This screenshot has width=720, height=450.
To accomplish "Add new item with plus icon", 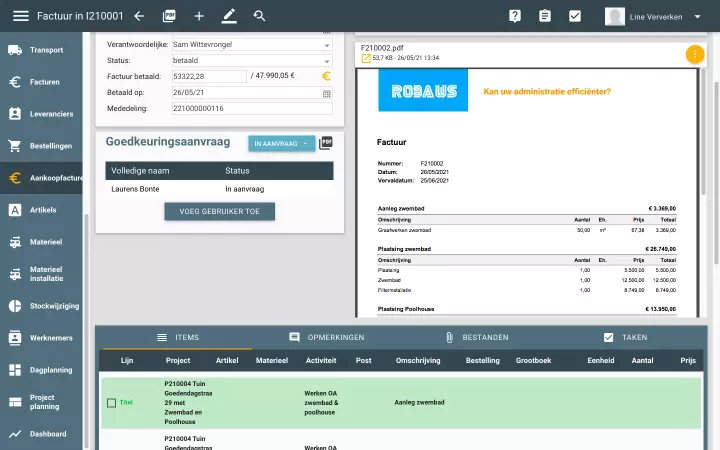I will click(x=199, y=16).
